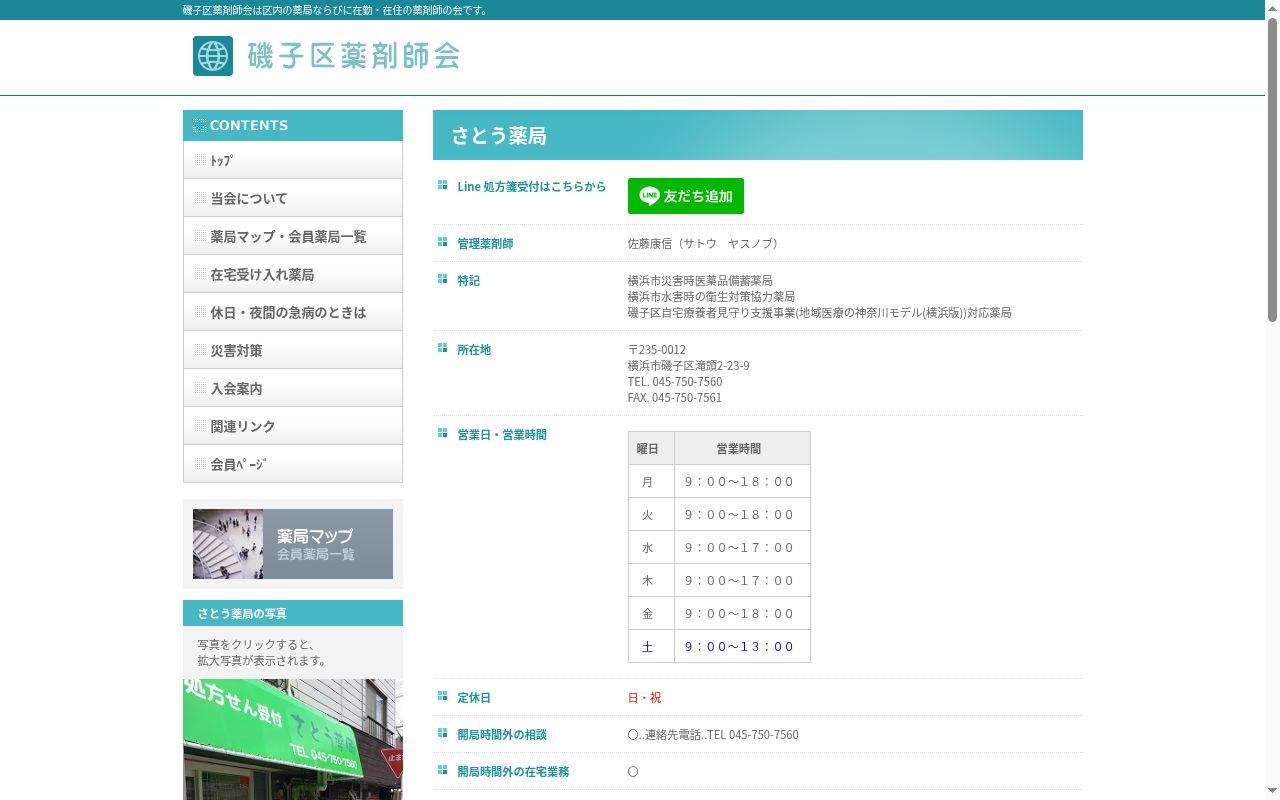This screenshot has width=1280, height=800.
Task: Go to 災害対策 page
Action: [293, 350]
